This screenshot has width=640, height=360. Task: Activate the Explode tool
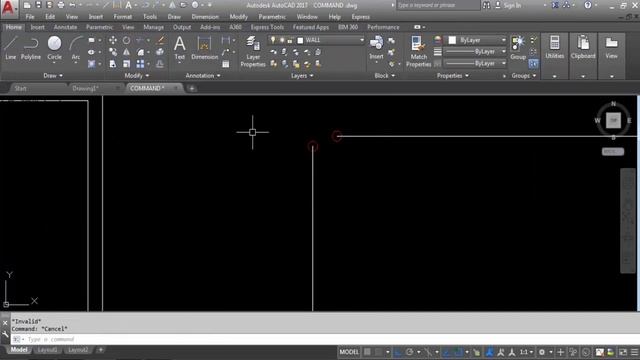tap(160, 52)
